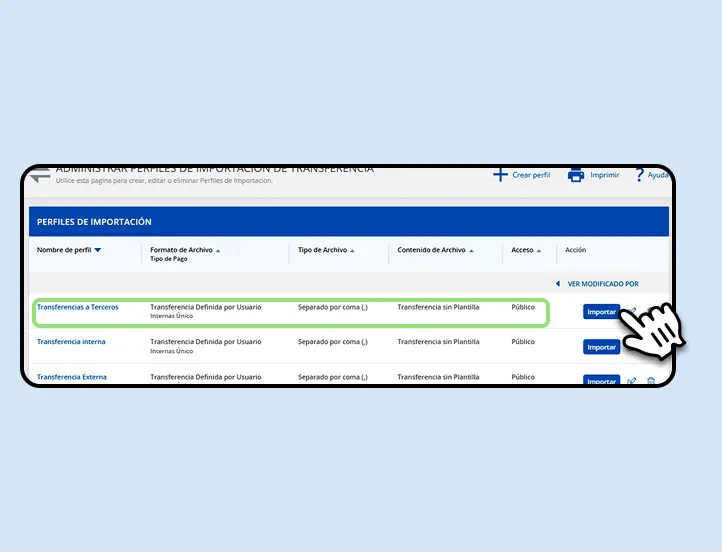The height and width of the screenshot is (552, 722).
Task: Select Internas Único under interna row
Action: [x=171, y=351]
